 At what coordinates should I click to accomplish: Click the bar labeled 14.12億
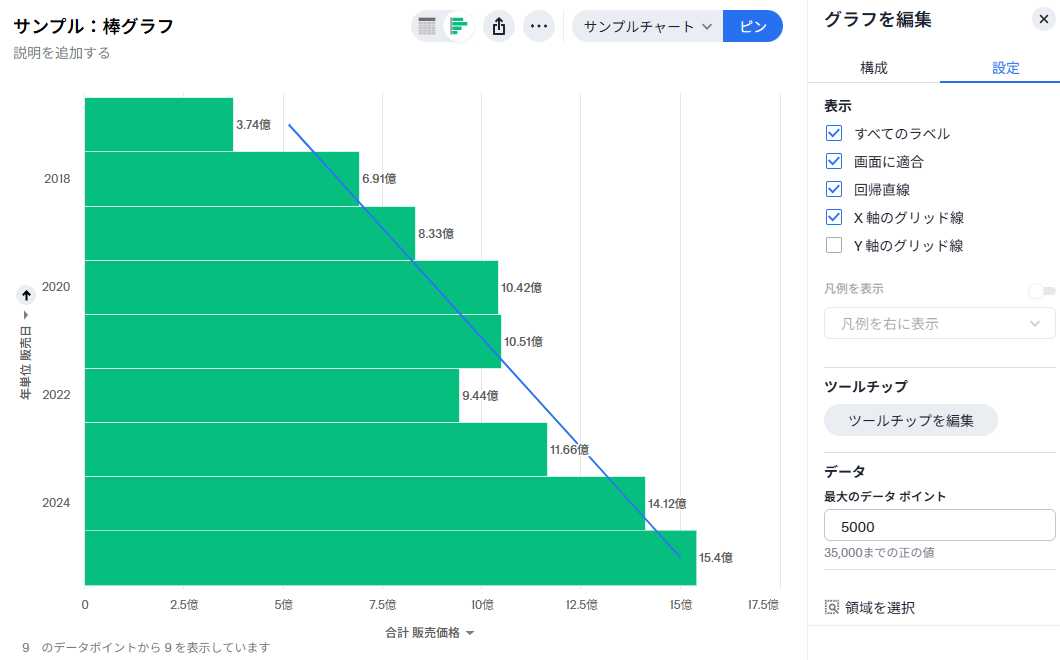365,504
